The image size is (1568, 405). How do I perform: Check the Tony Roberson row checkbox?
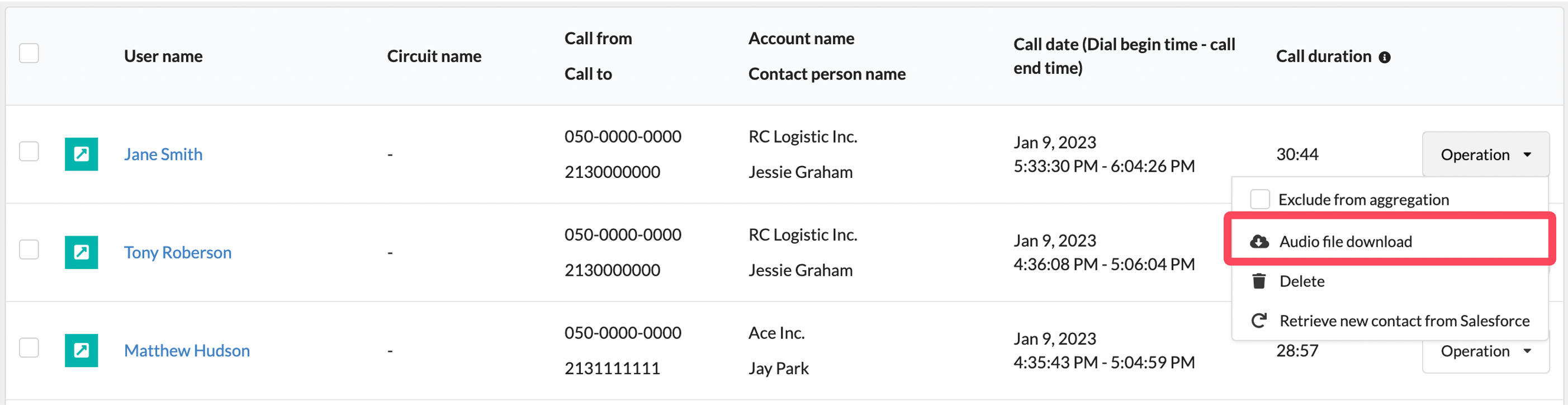(x=29, y=249)
